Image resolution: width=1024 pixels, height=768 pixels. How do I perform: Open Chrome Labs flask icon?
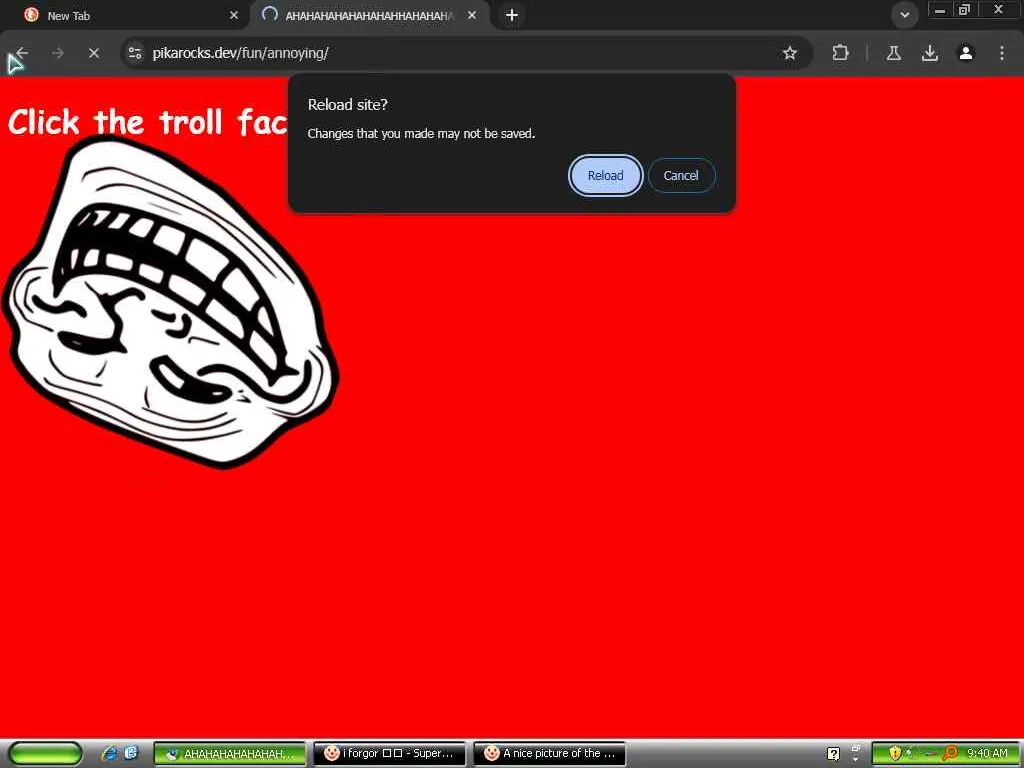pos(893,53)
